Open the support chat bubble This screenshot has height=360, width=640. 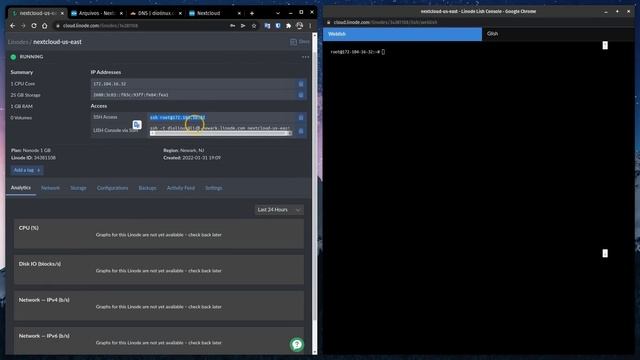297,344
